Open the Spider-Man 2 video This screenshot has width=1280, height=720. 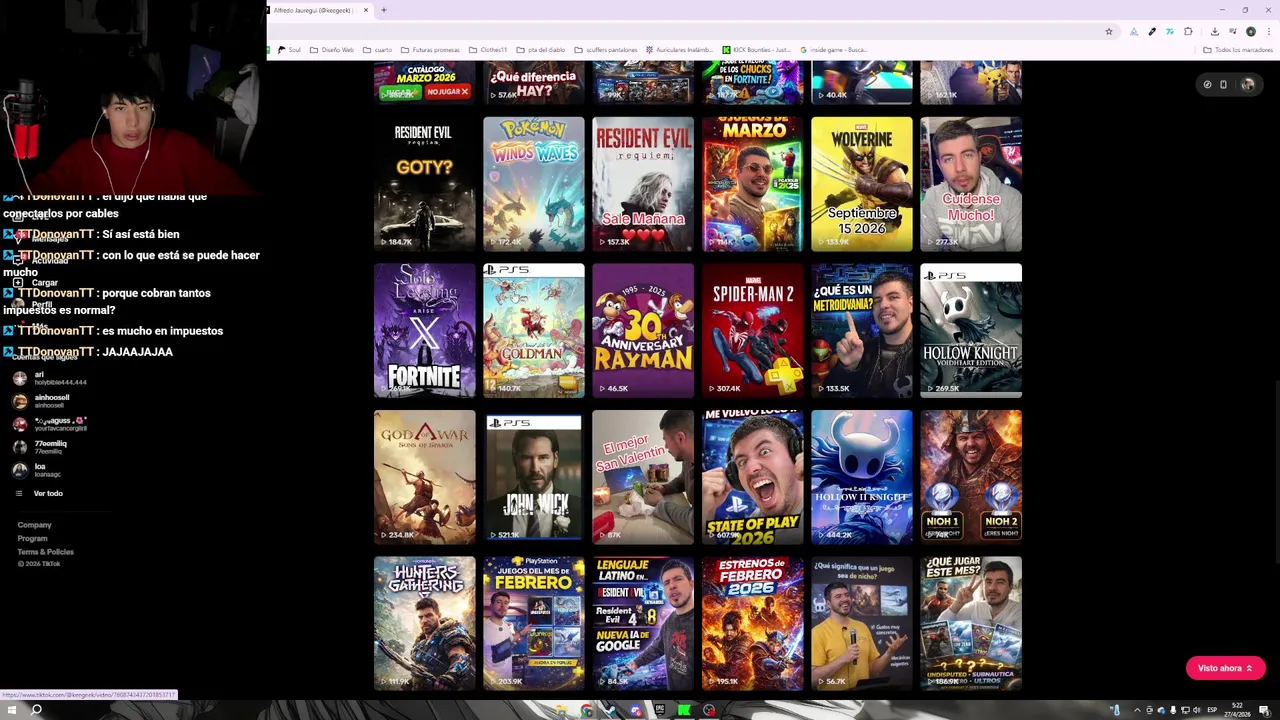(752, 330)
